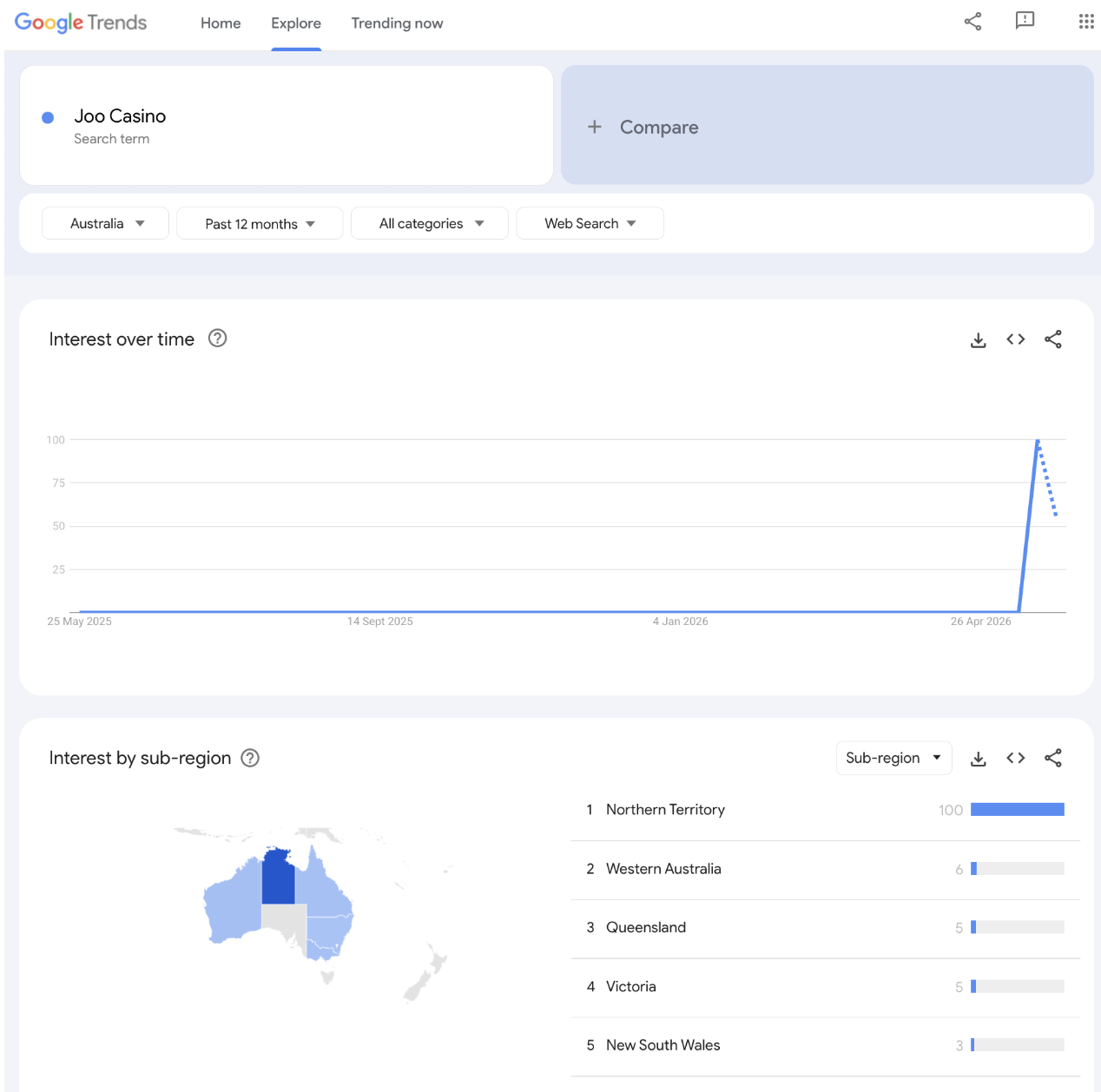This screenshot has width=1101, height=1092.
Task: Show help for Interest by sub-region
Action: pyautogui.click(x=250, y=758)
